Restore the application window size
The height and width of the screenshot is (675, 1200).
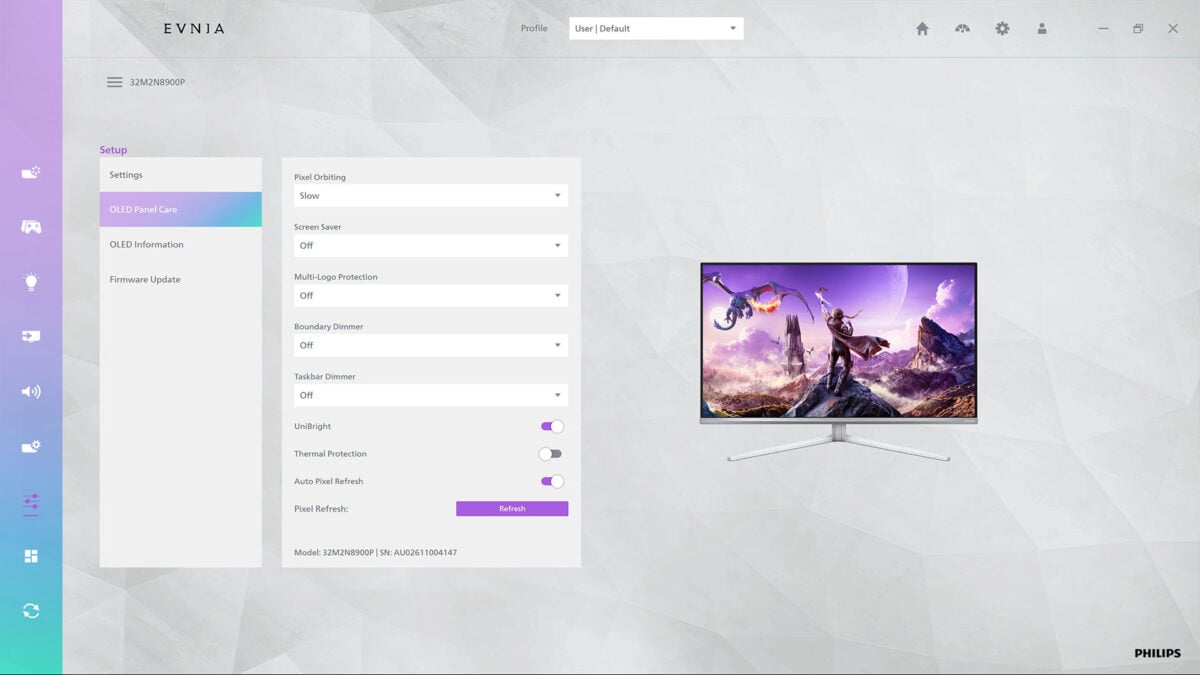(x=1138, y=29)
